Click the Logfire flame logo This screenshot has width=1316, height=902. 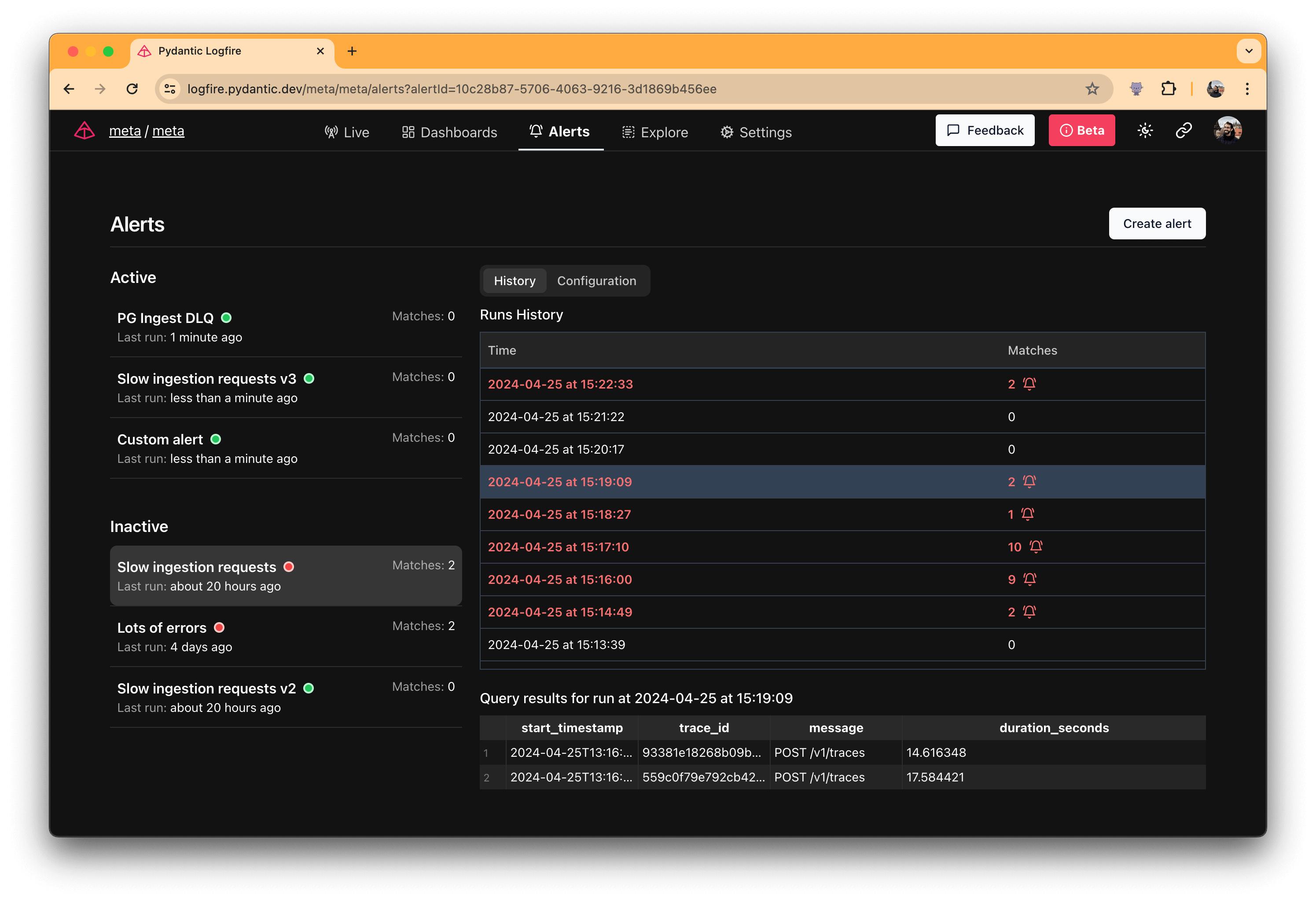[x=84, y=130]
